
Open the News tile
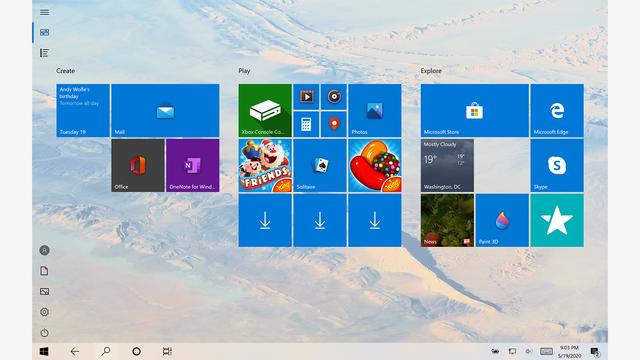(447, 220)
